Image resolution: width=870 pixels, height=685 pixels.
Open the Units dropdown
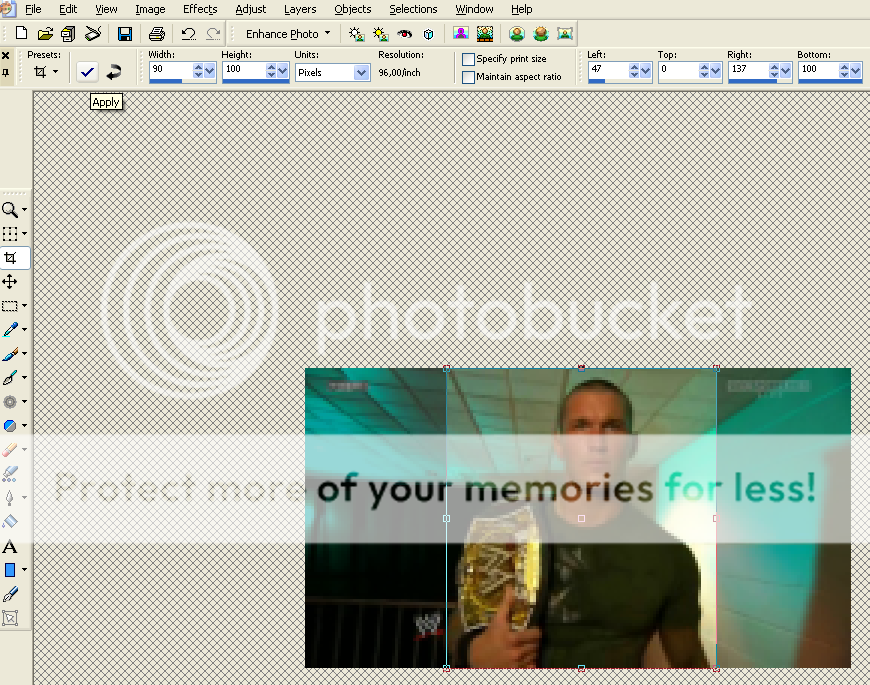point(358,71)
